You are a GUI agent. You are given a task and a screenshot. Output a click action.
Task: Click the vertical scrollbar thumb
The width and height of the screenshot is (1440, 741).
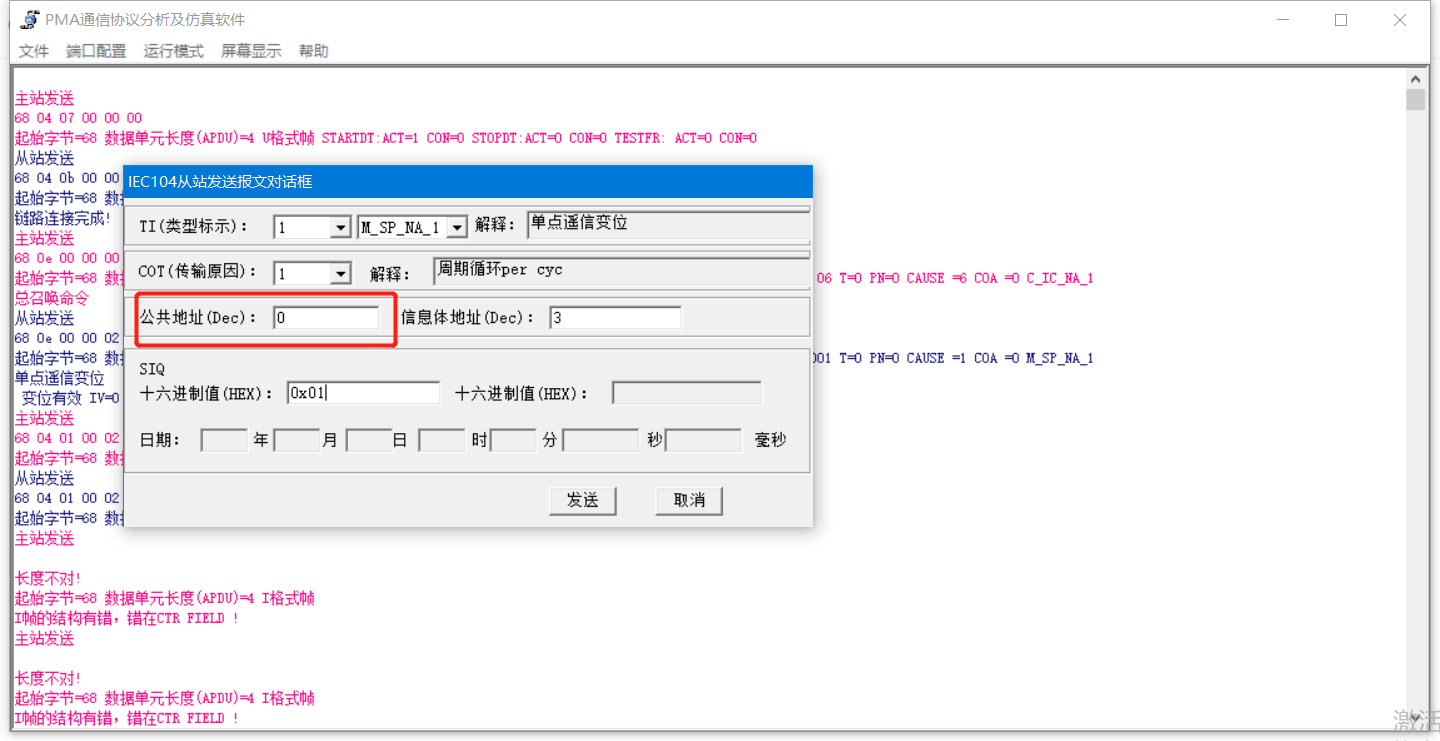[x=1415, y=99]
